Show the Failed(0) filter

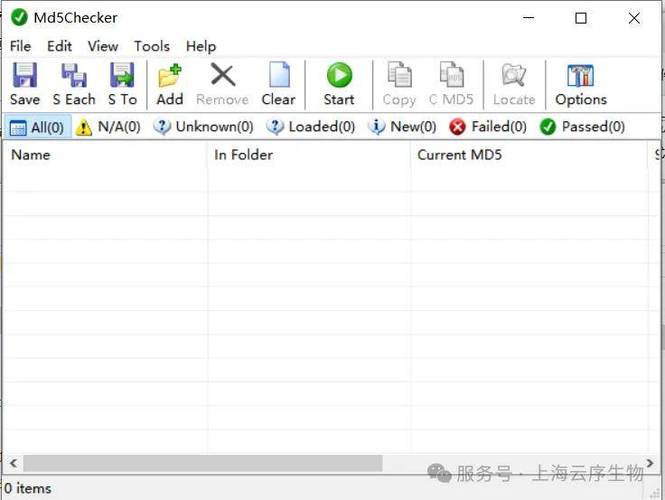488,127
